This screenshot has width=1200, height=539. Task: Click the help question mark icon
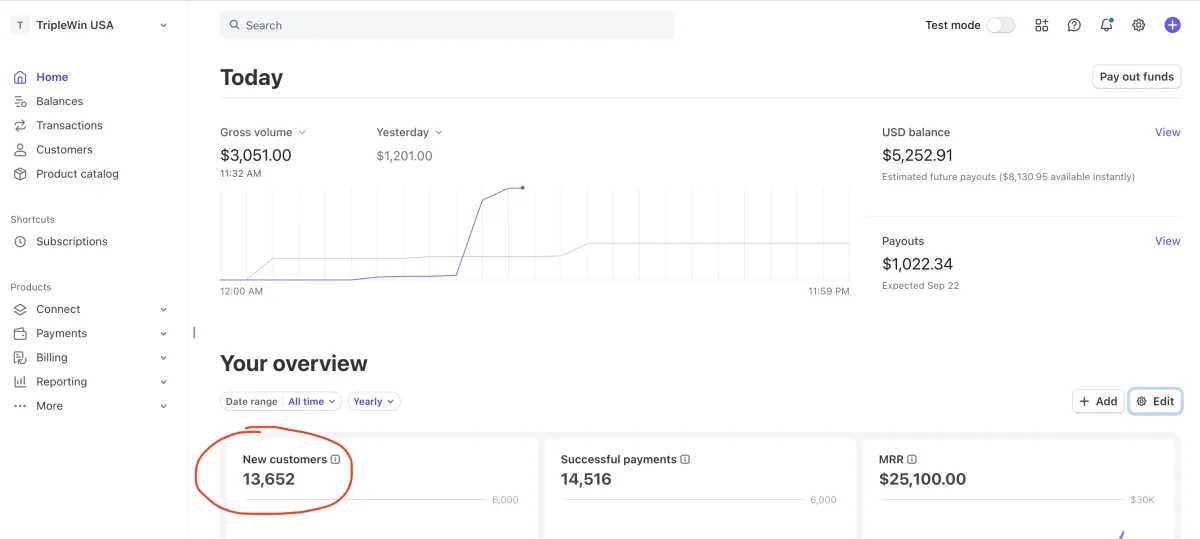pyautogui.click(x=1074, y=25)
